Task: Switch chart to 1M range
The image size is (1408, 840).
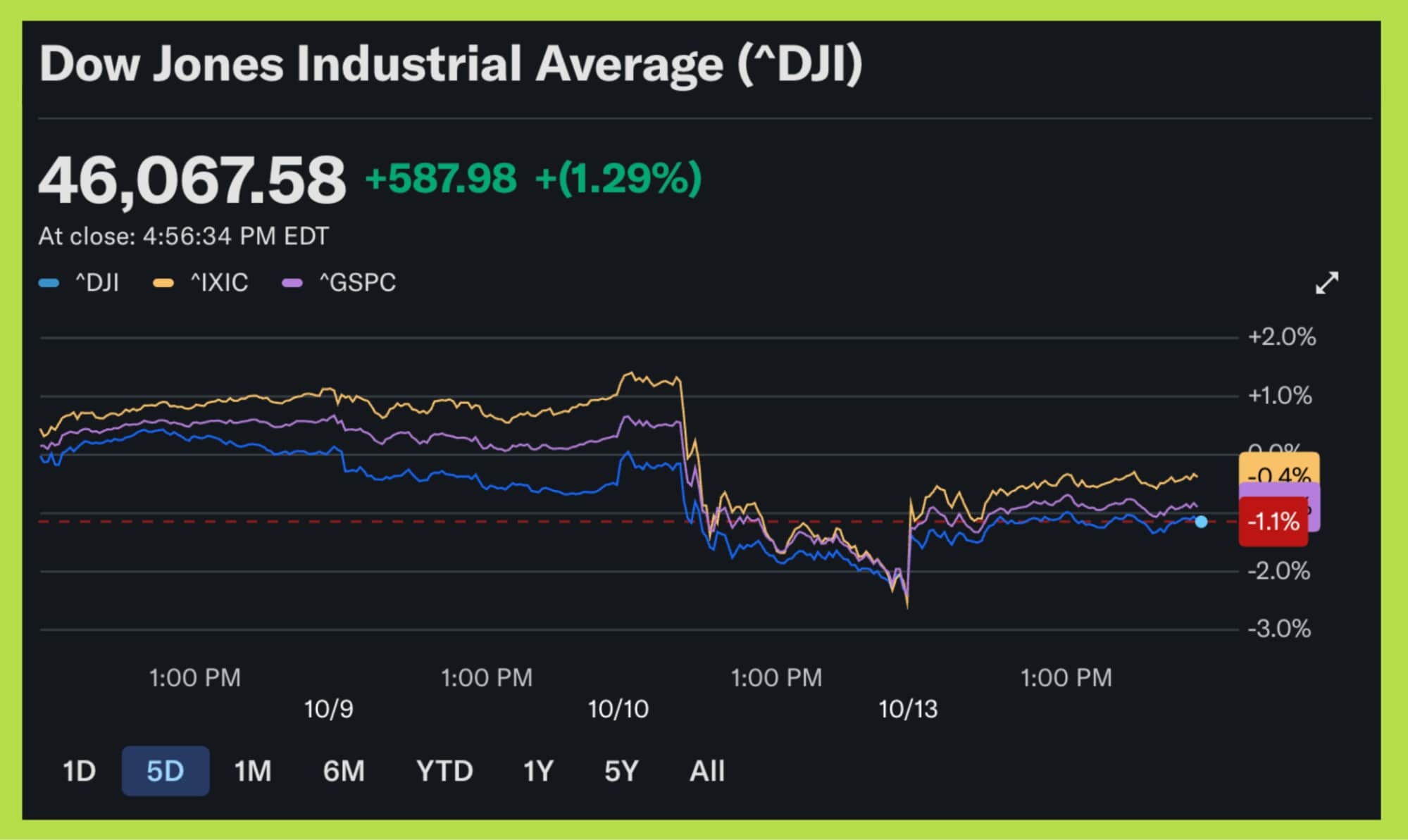Action: (x=253, y=771)
